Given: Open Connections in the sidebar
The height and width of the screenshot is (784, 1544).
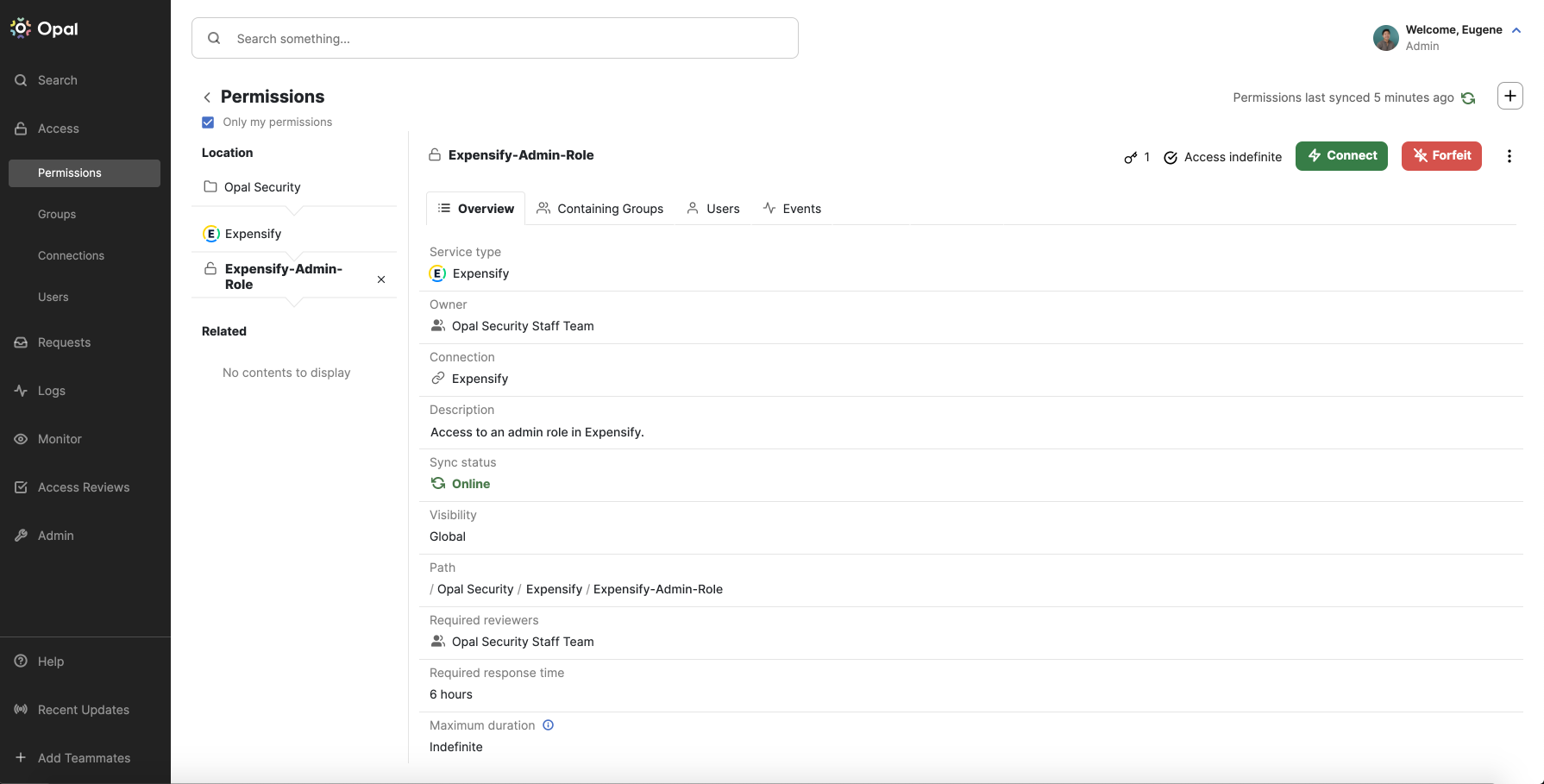Looking at the screenshot, I should click(x=71, y=255).
